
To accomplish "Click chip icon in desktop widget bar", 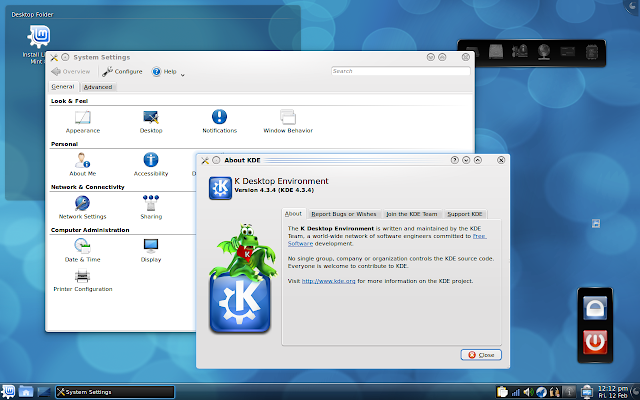I will [592, 52].
